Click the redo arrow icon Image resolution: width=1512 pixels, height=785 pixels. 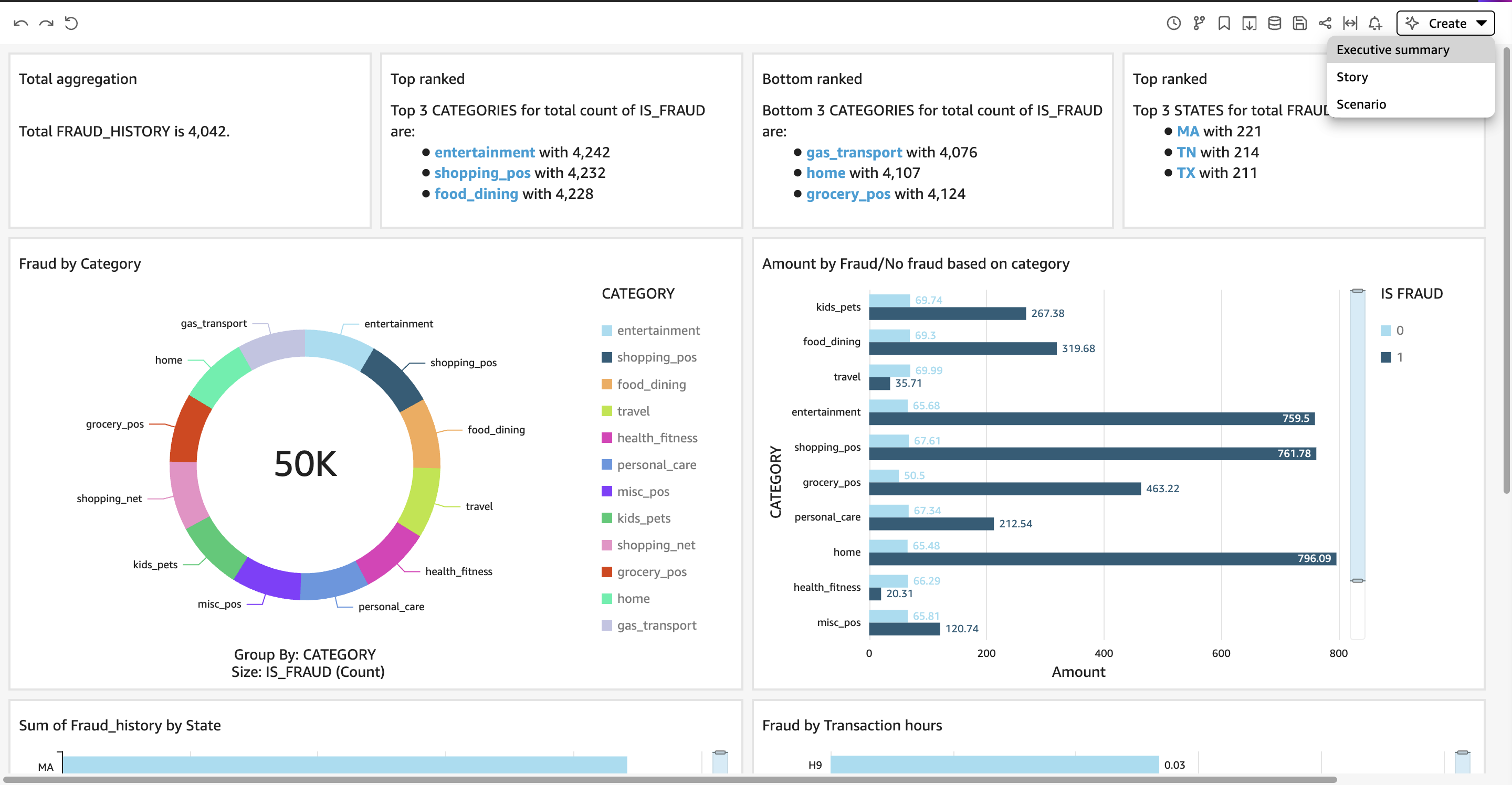46,24
